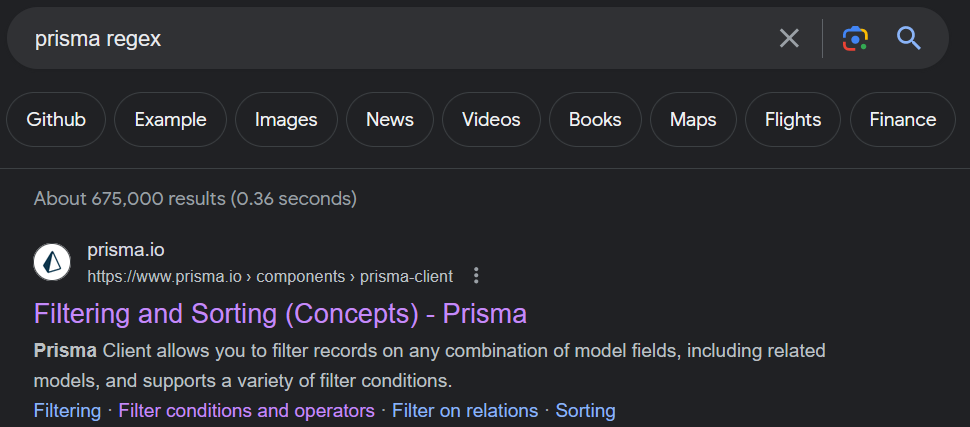Open the Filtering sitelink

[67, 410]
